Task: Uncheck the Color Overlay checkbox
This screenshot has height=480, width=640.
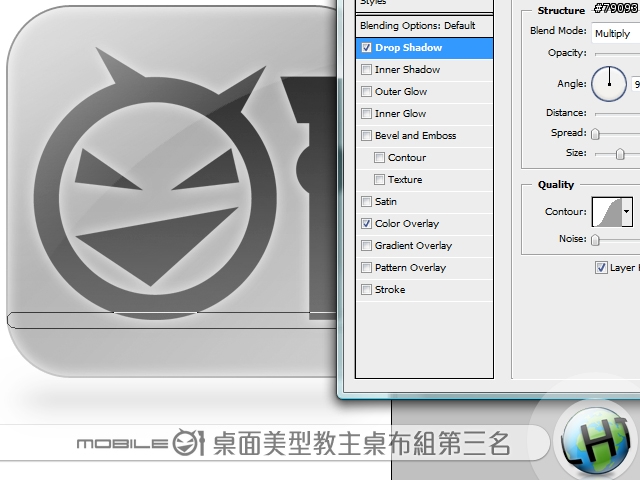Action: coord(366,224)
